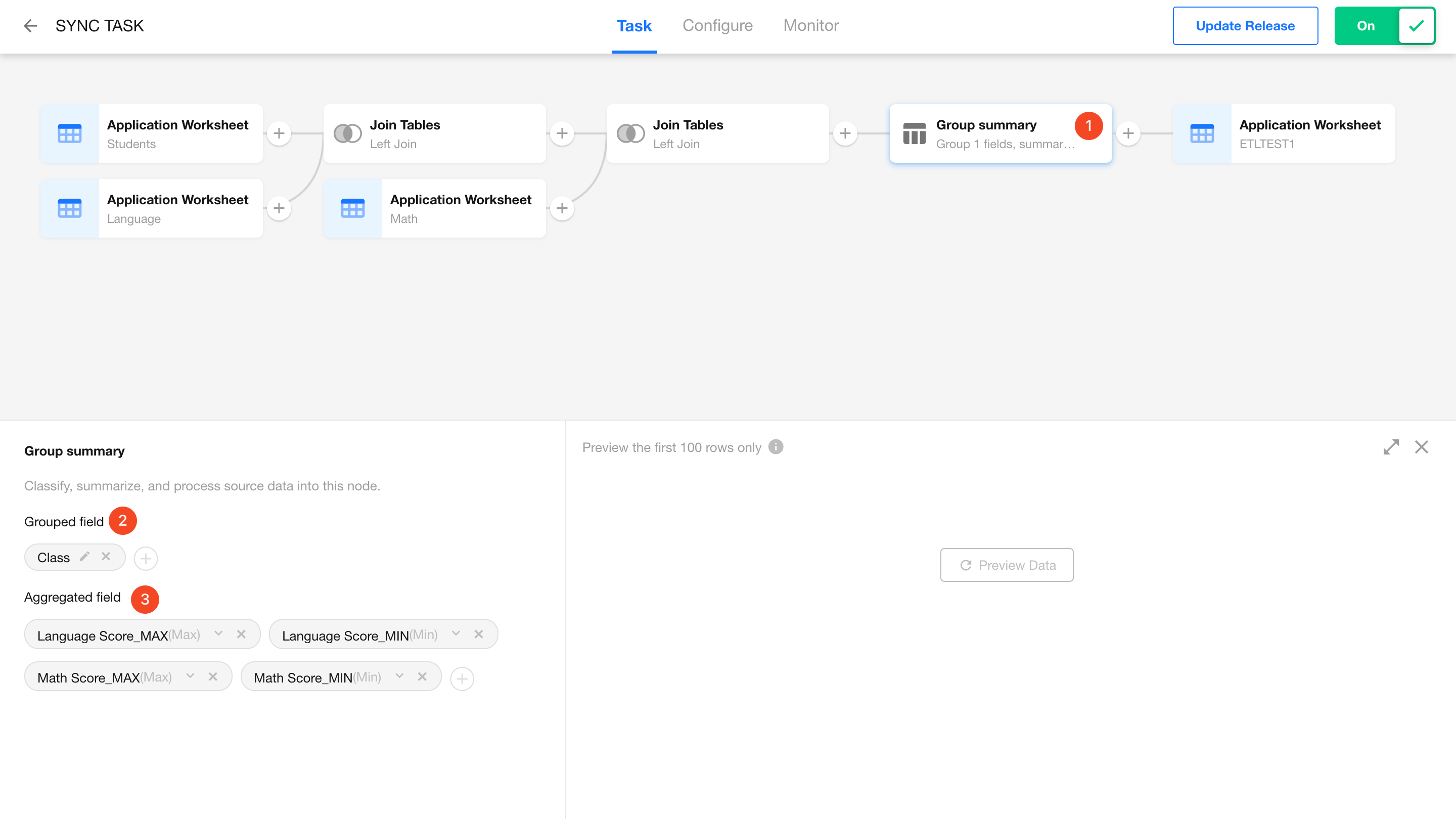Open the Monitor tab
Screen dimensions: 1456x819
pyautogui.click(x=810, y=26)
